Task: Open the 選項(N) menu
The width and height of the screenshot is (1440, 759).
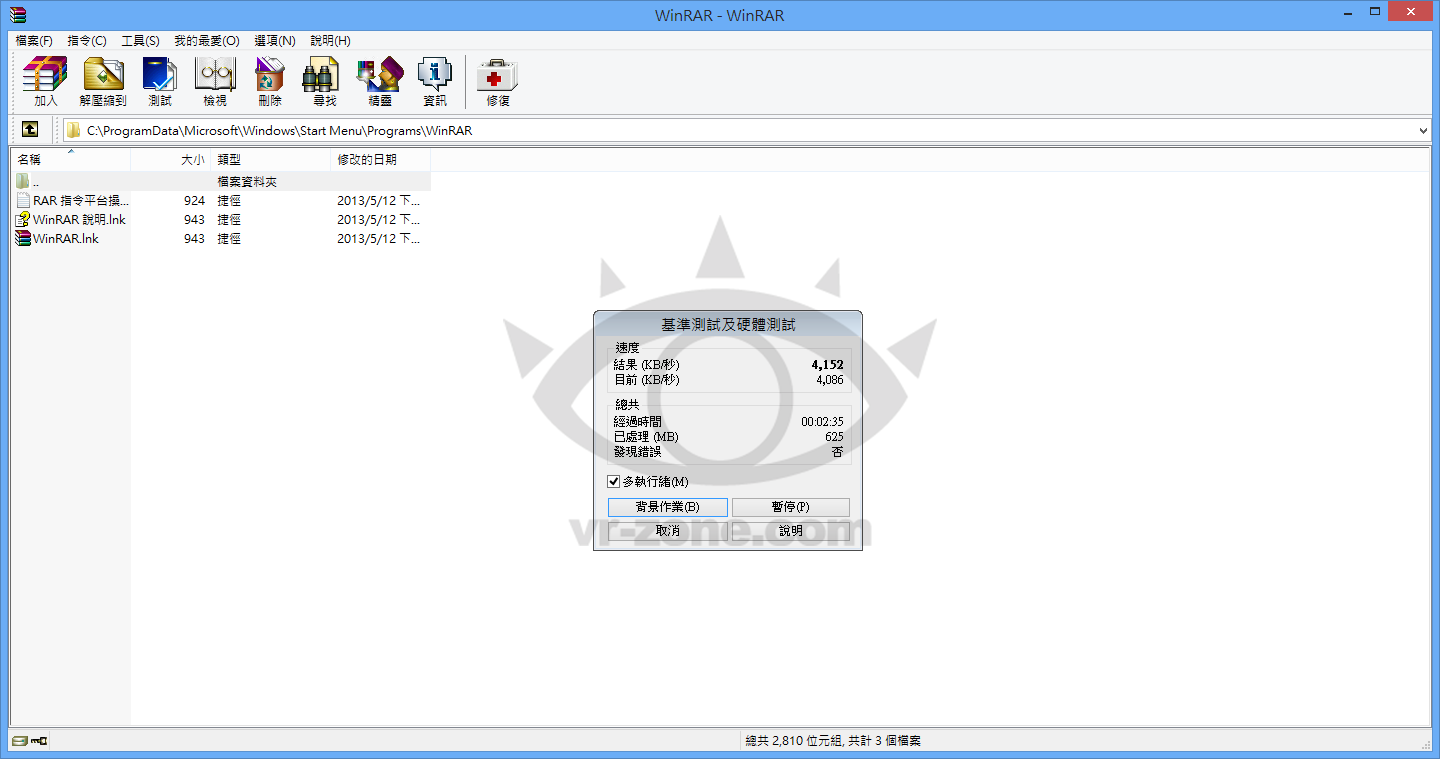Action: (275, 40)
